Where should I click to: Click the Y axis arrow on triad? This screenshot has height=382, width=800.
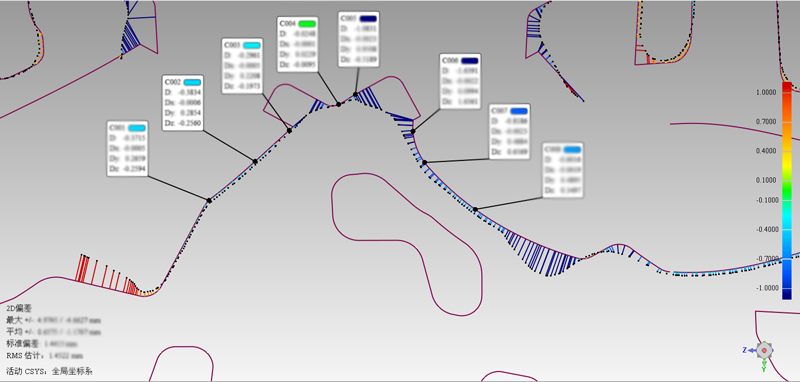click(x=764, y=364)
